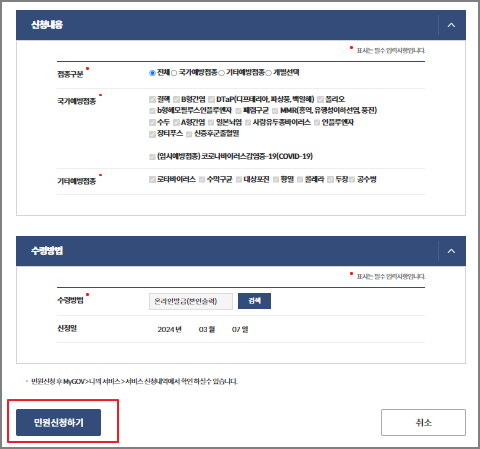Click the 기타예방접종 row label on the left
Image resolution: width=480 pixels, height=449 pixels.
coord(77,181)
